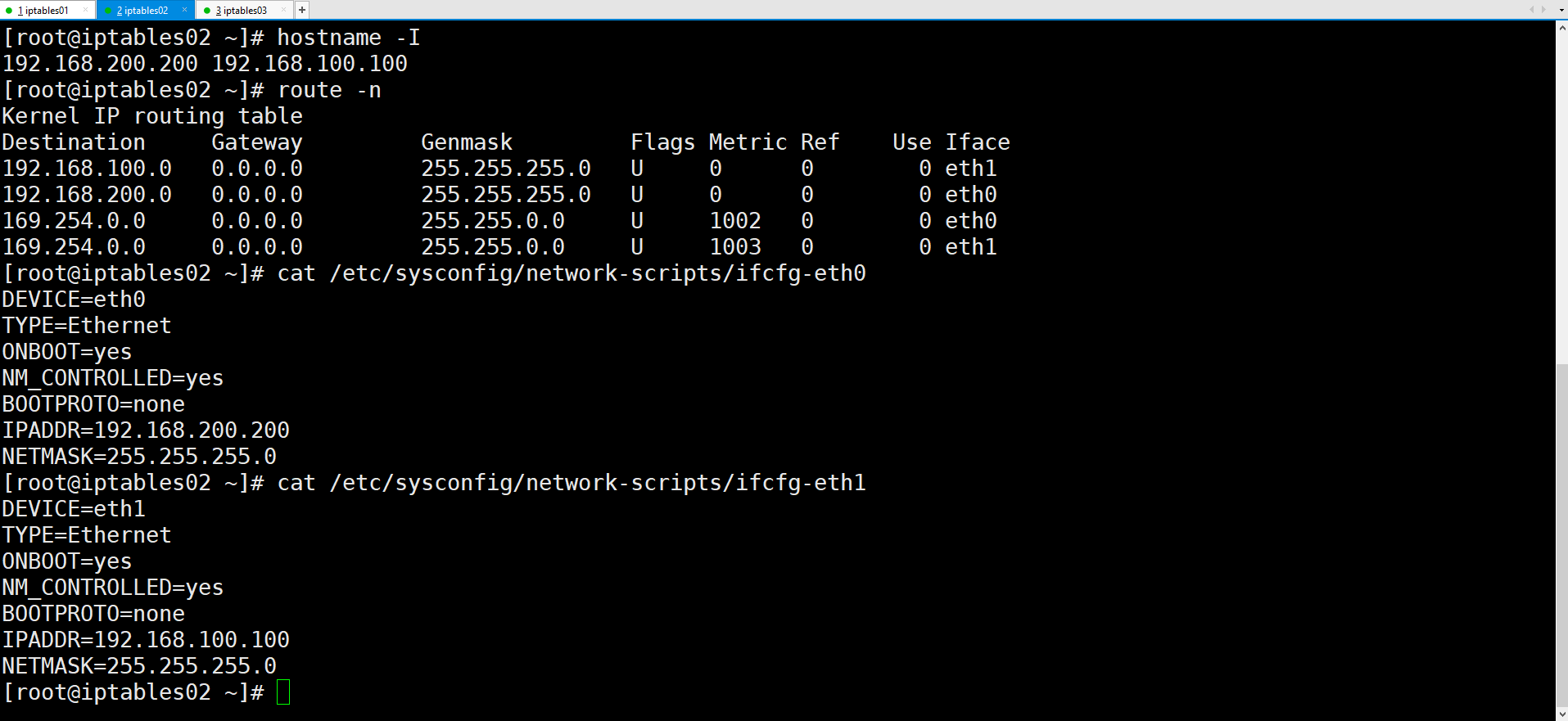The width and height of the screenshot is (1568, 721).
Task: Switch to the iptables01 tab
Action: pos(45,10)
